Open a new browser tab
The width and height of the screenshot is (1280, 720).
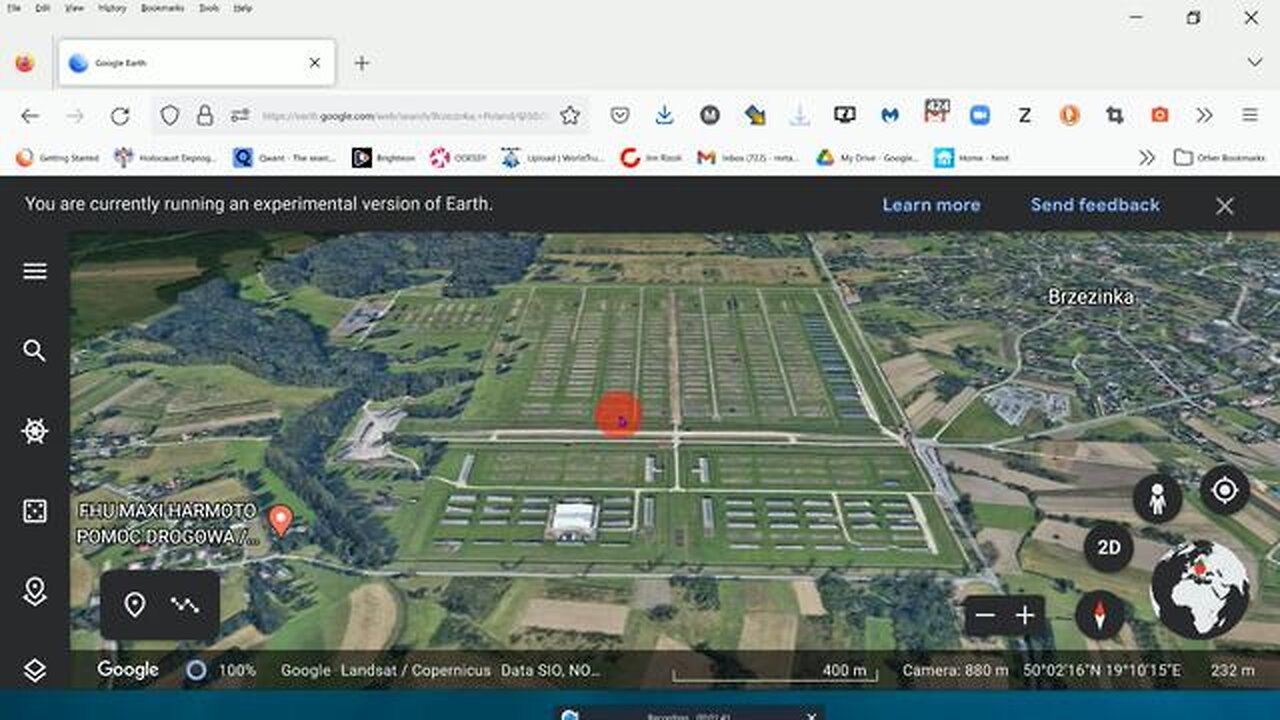(x=362, y=63)
